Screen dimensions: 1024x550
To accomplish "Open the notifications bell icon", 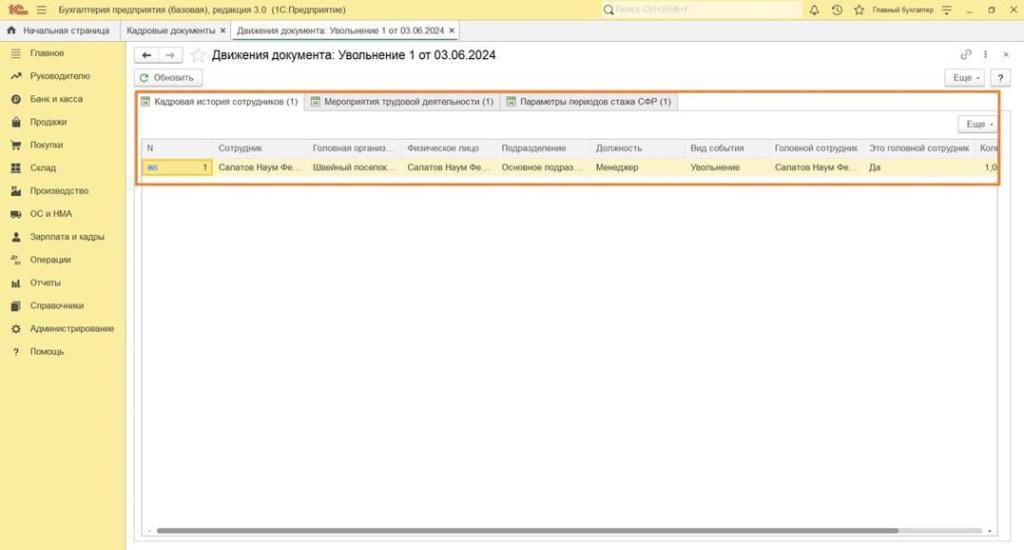I will pyautogui.click(x=814, y=10).
